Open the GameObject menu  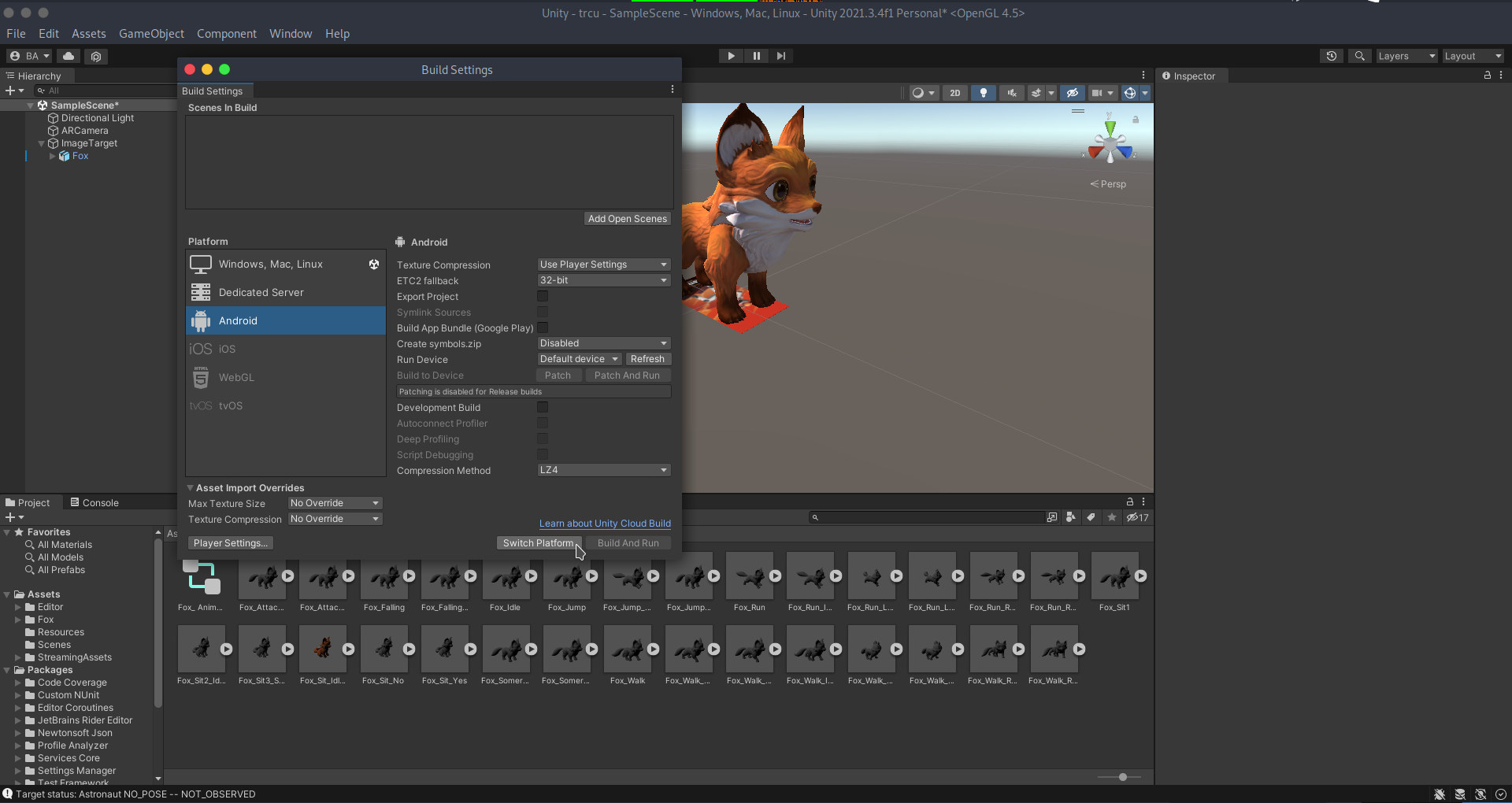[x=151, y=34]
